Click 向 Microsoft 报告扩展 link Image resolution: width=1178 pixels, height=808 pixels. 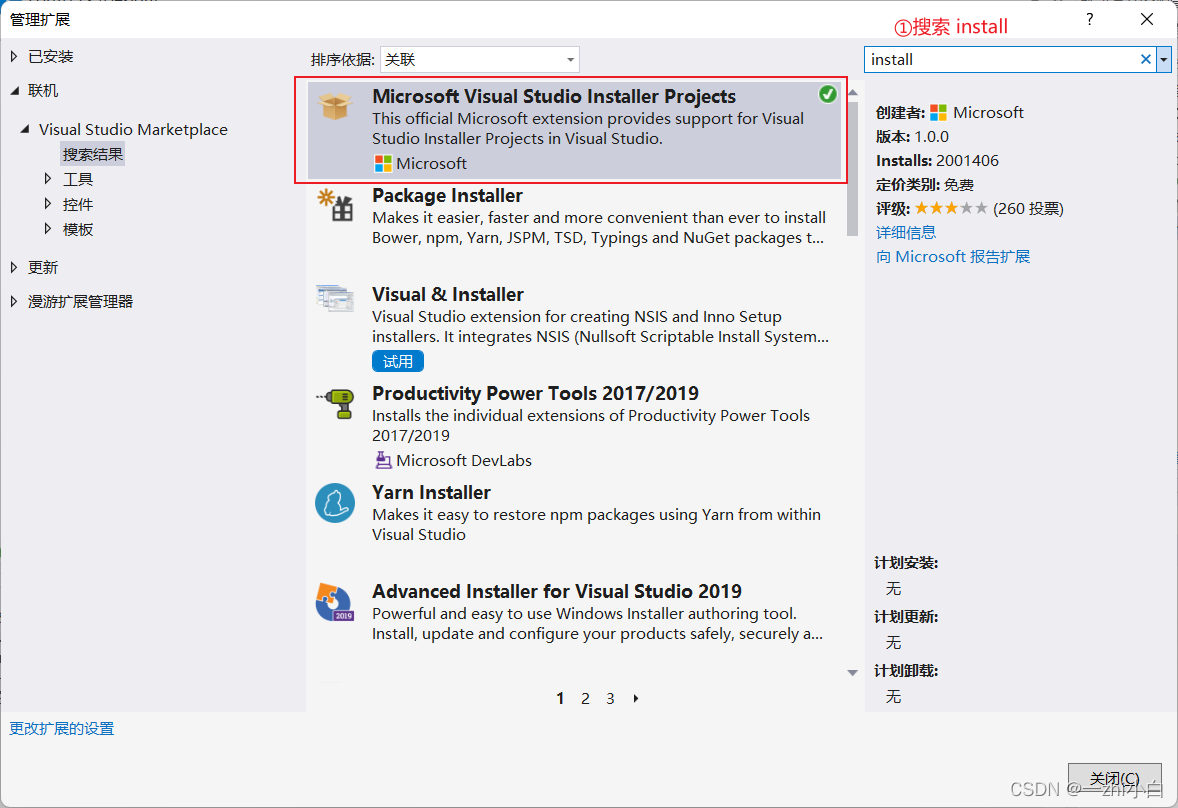pyautogui.click(x=953, y=256)
